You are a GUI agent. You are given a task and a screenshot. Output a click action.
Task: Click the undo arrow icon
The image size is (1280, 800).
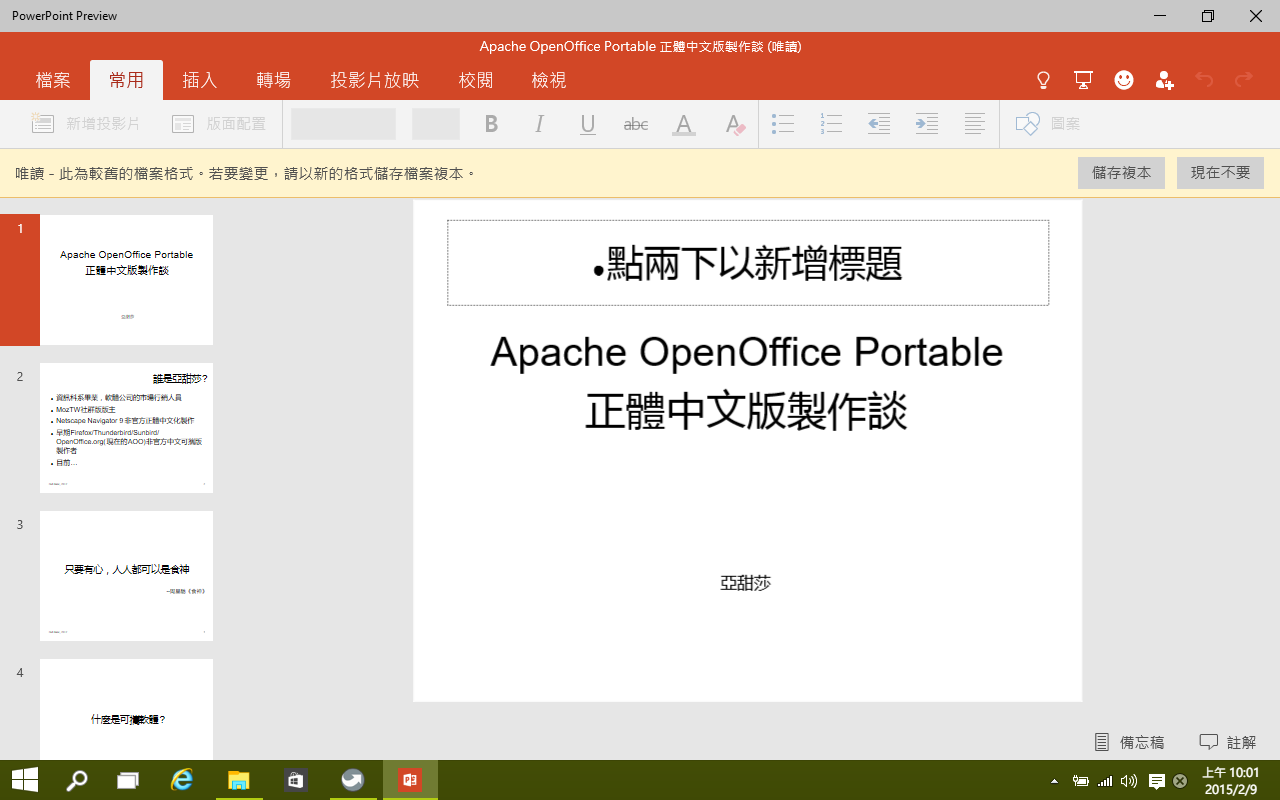coord(1204,80)
